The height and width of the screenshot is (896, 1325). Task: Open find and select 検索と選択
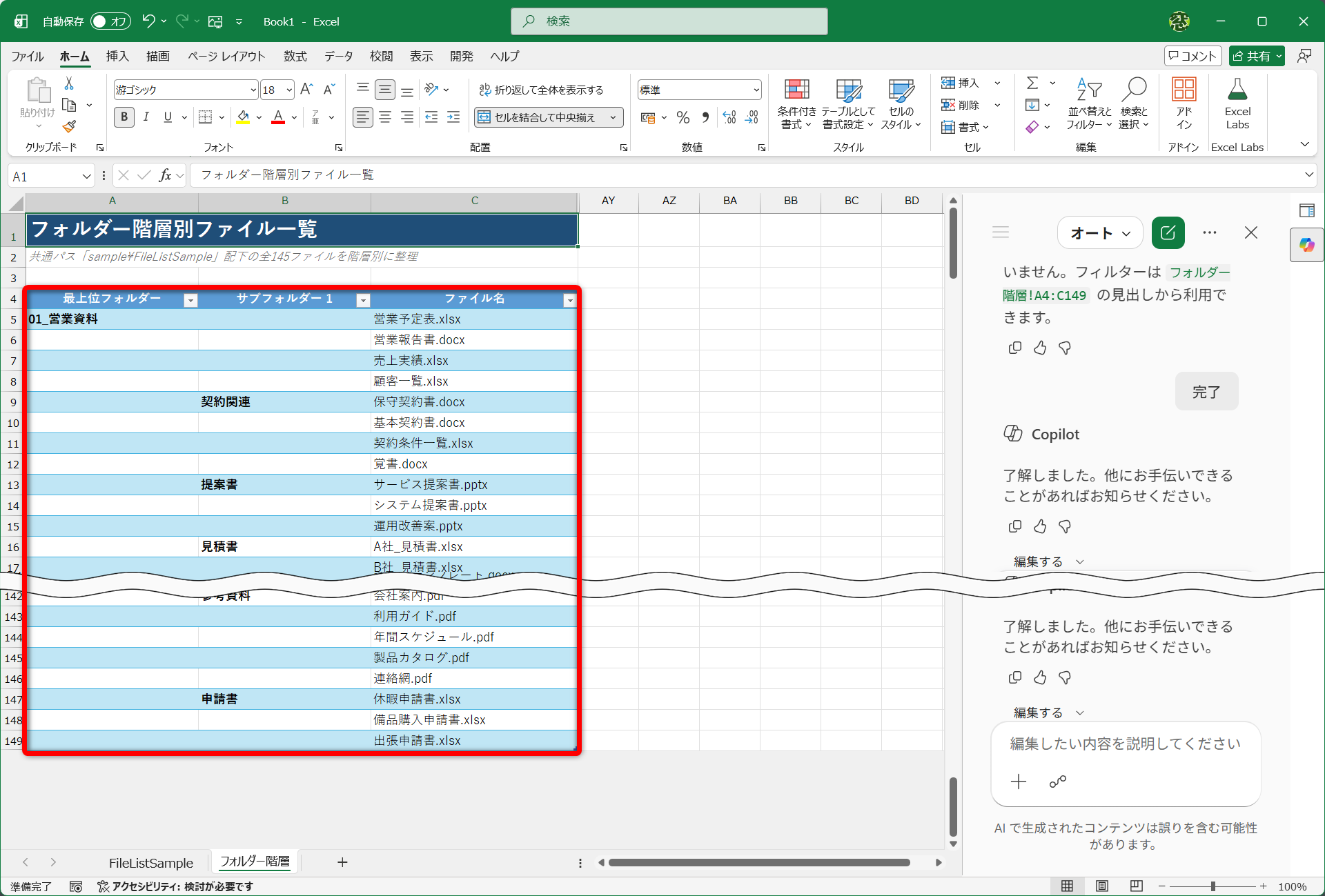[1134, 103]
